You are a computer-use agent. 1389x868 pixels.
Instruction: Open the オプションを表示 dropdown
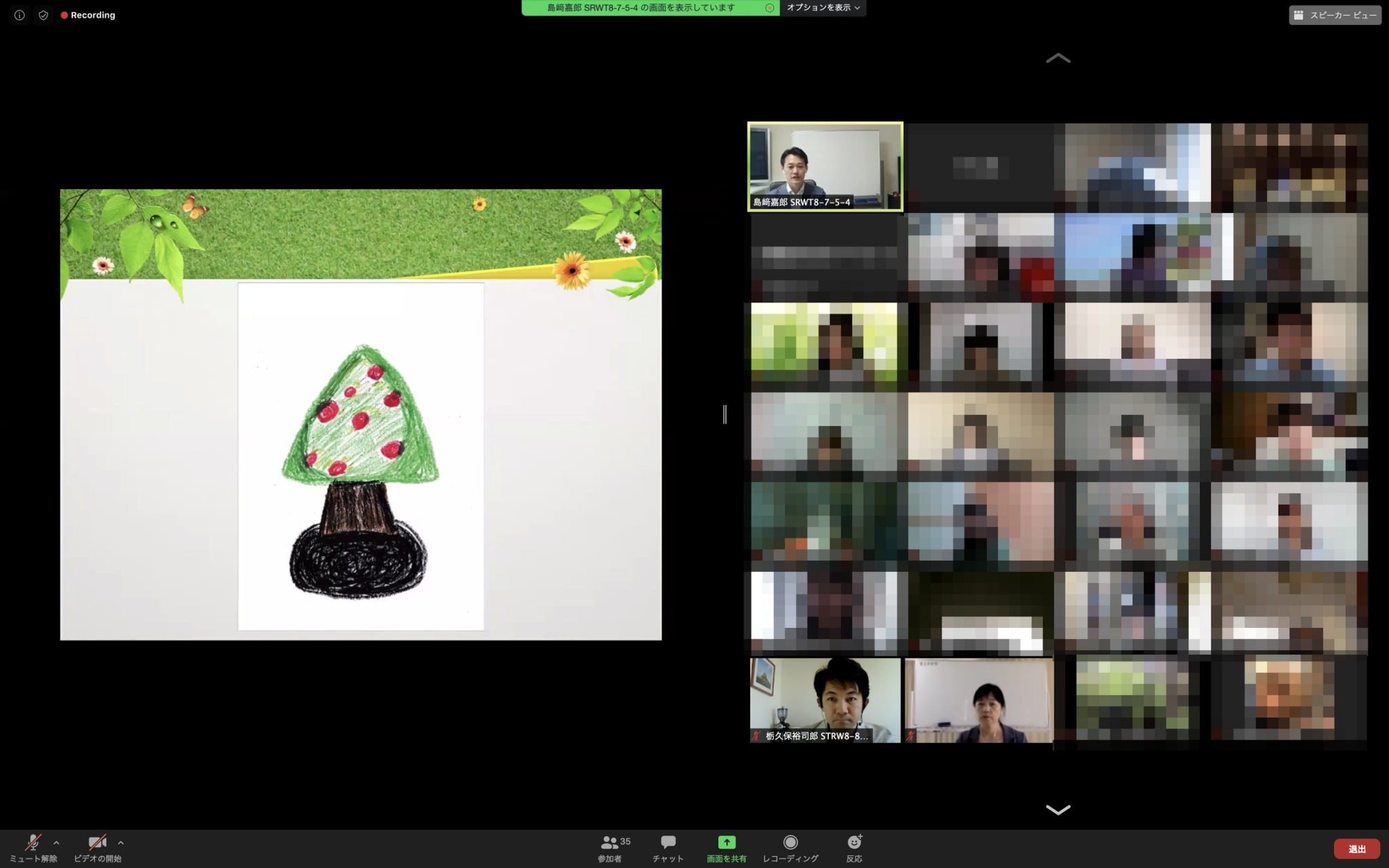(823, 7)
